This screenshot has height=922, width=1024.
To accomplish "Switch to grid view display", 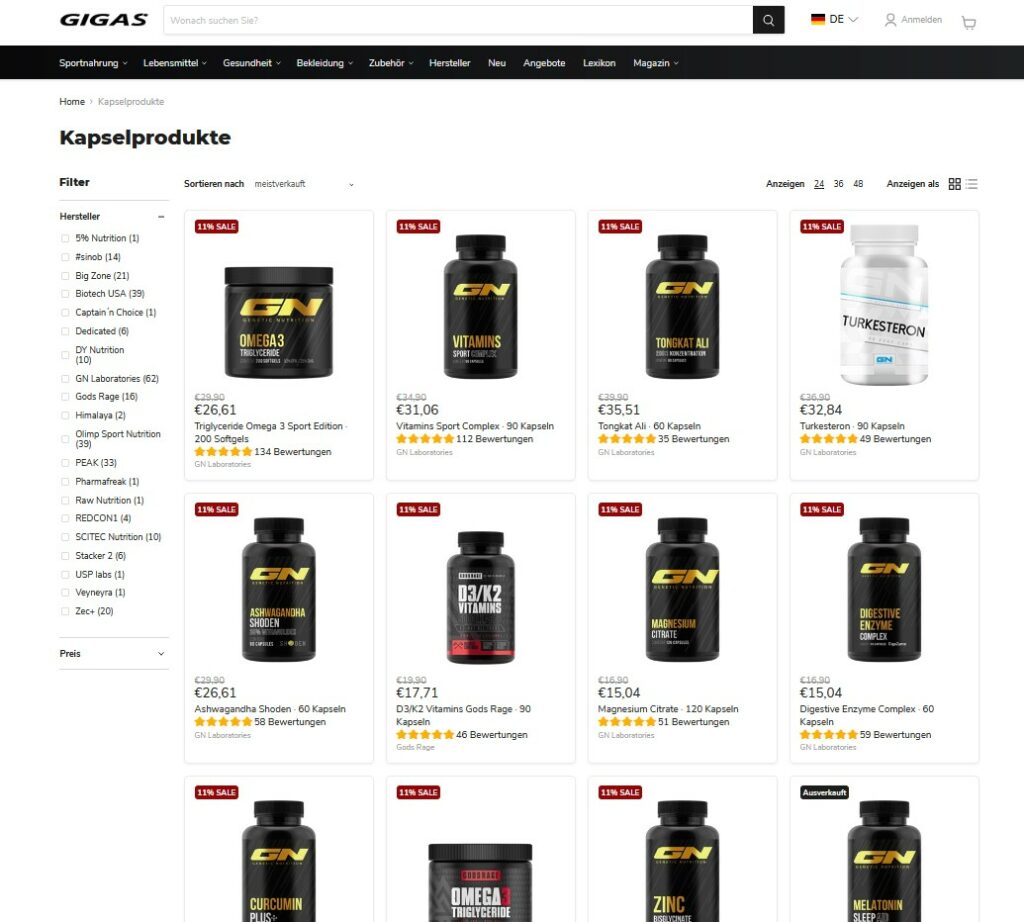I will [x=954, y=184].
